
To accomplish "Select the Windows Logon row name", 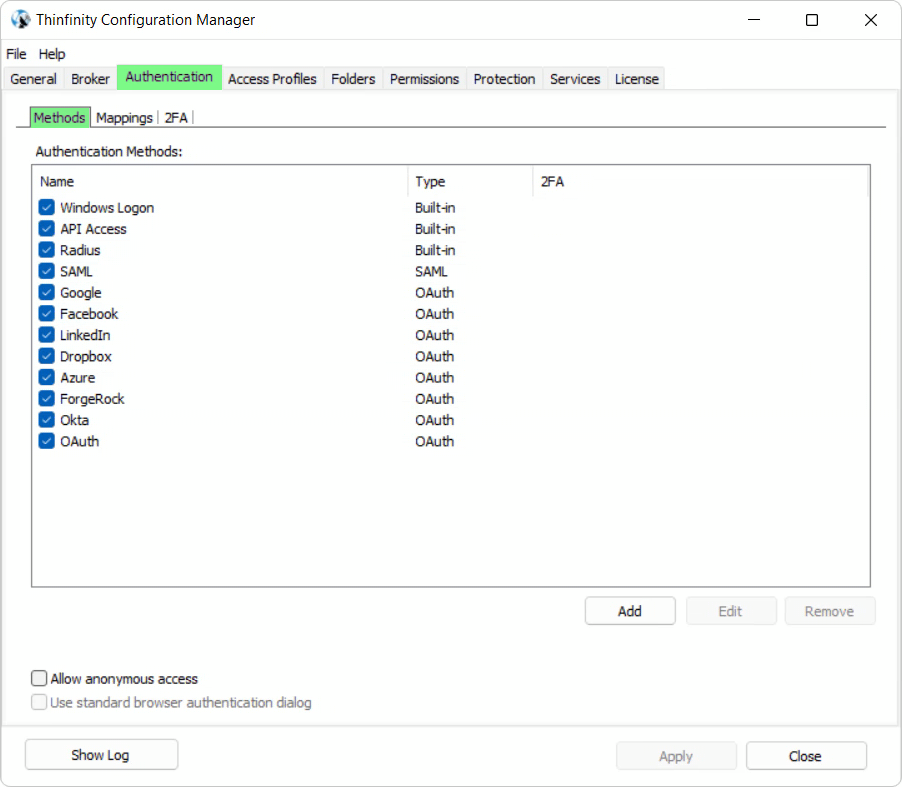I will [107, 208].
